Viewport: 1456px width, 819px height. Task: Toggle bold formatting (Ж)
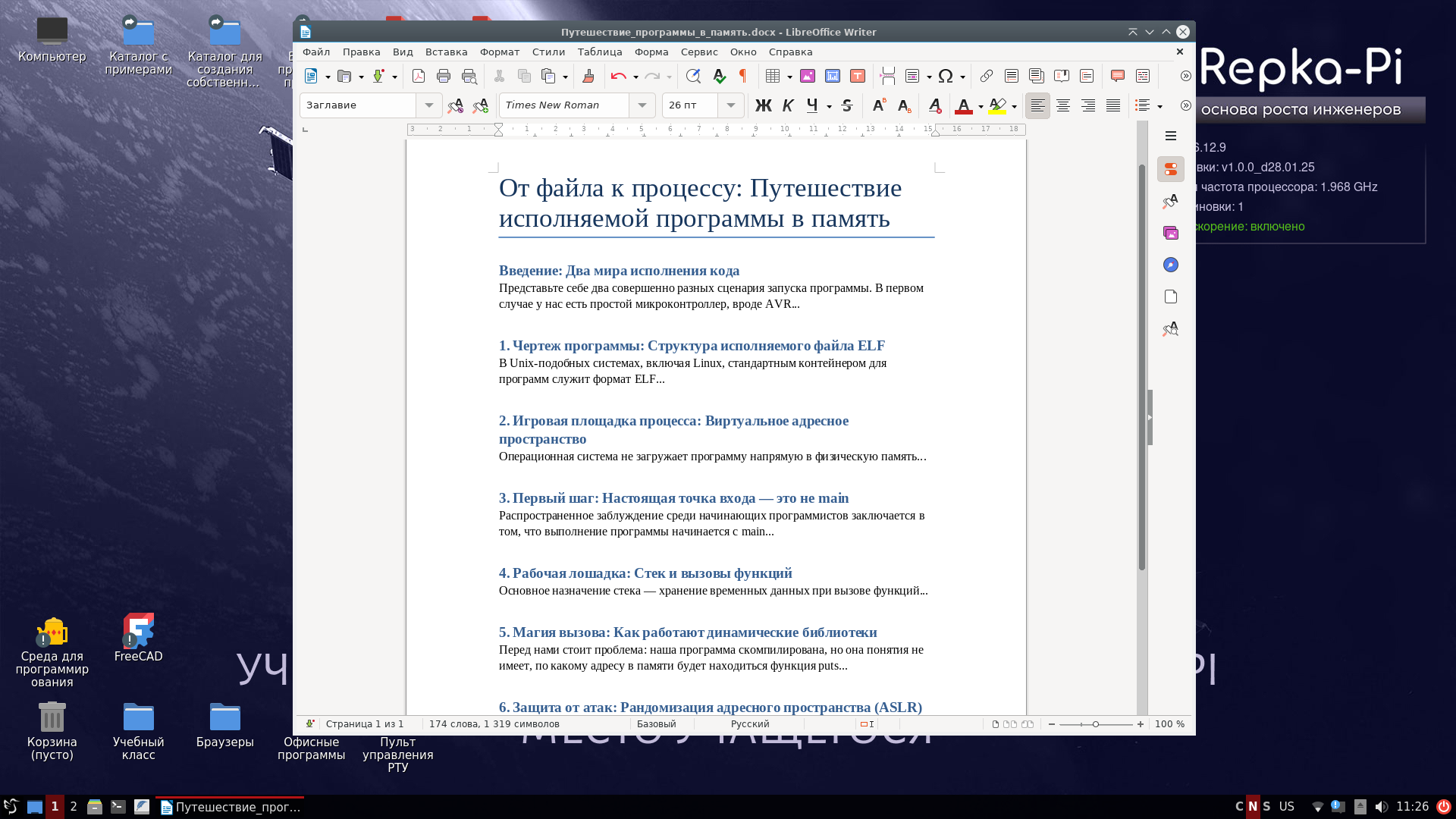tap(763, 105)
